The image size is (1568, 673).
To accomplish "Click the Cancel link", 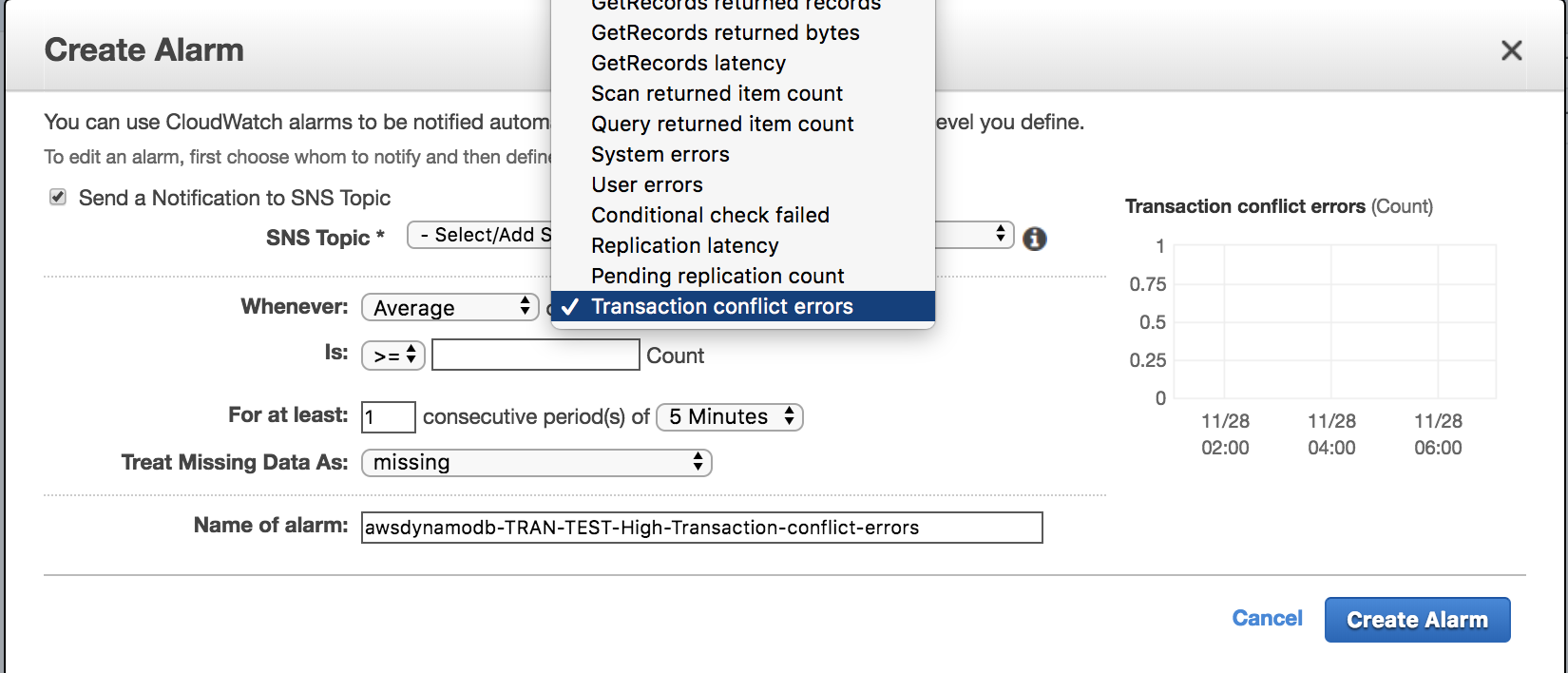I will pos(1267,618).
